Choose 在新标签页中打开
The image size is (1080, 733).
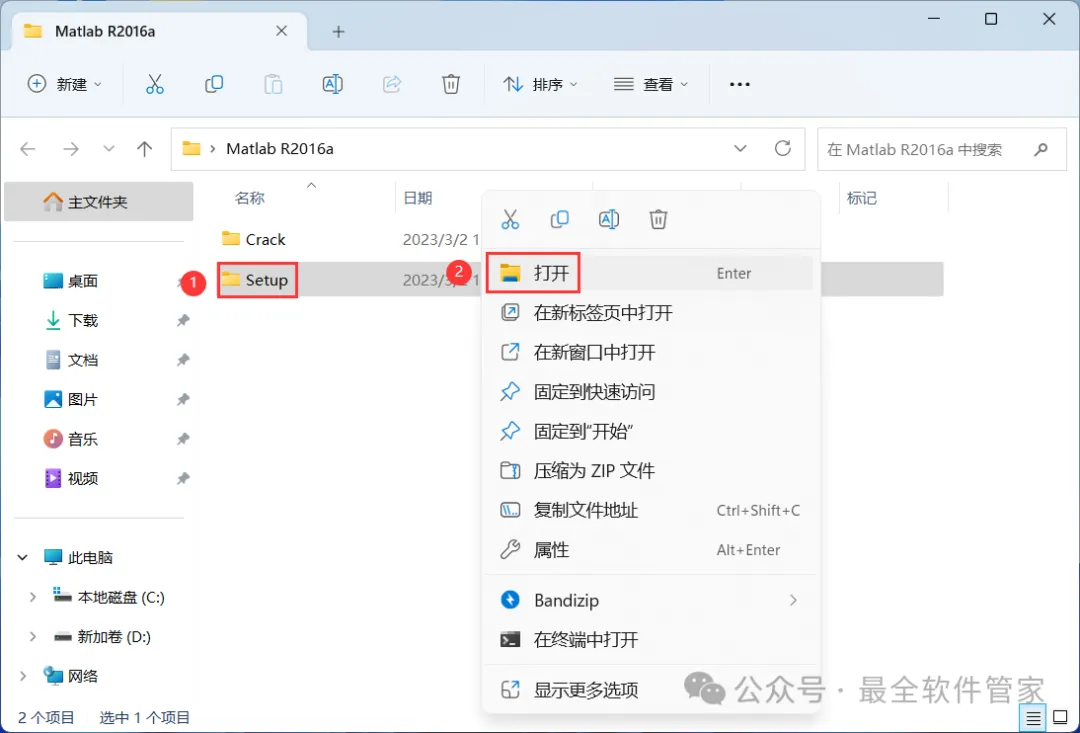(651, 313)
